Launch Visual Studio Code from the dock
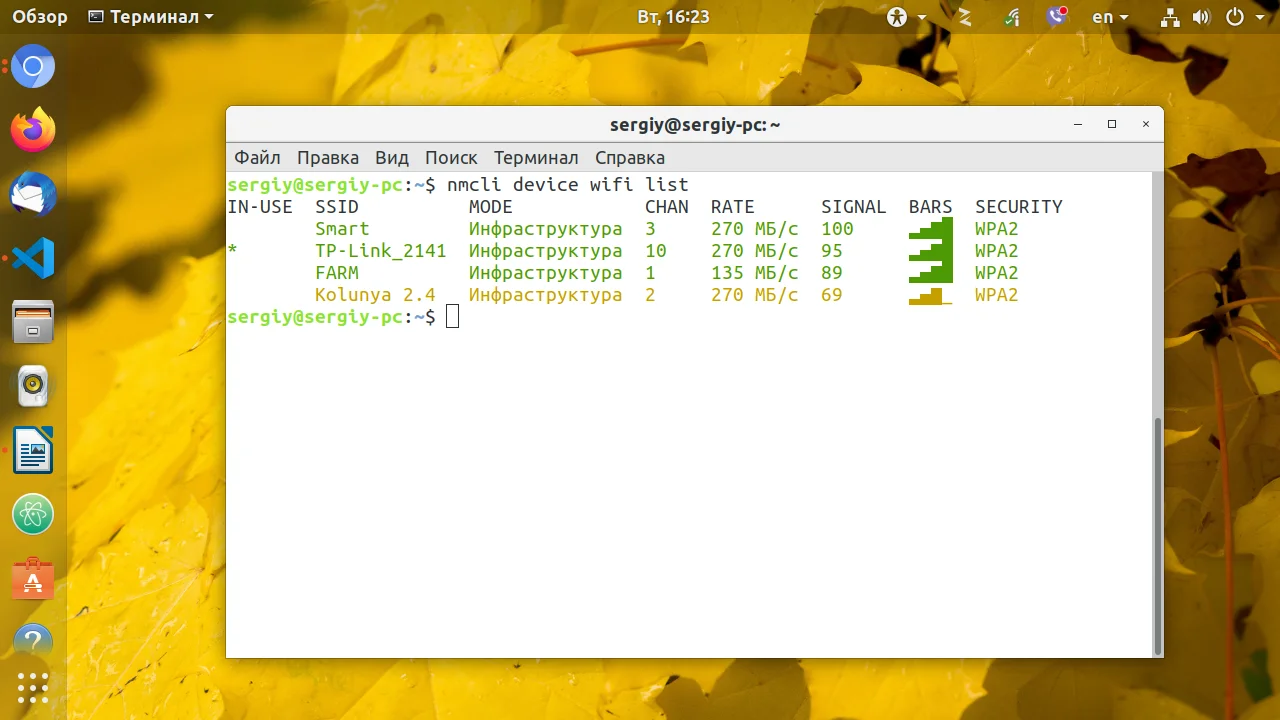 click(x=33, y=258)
